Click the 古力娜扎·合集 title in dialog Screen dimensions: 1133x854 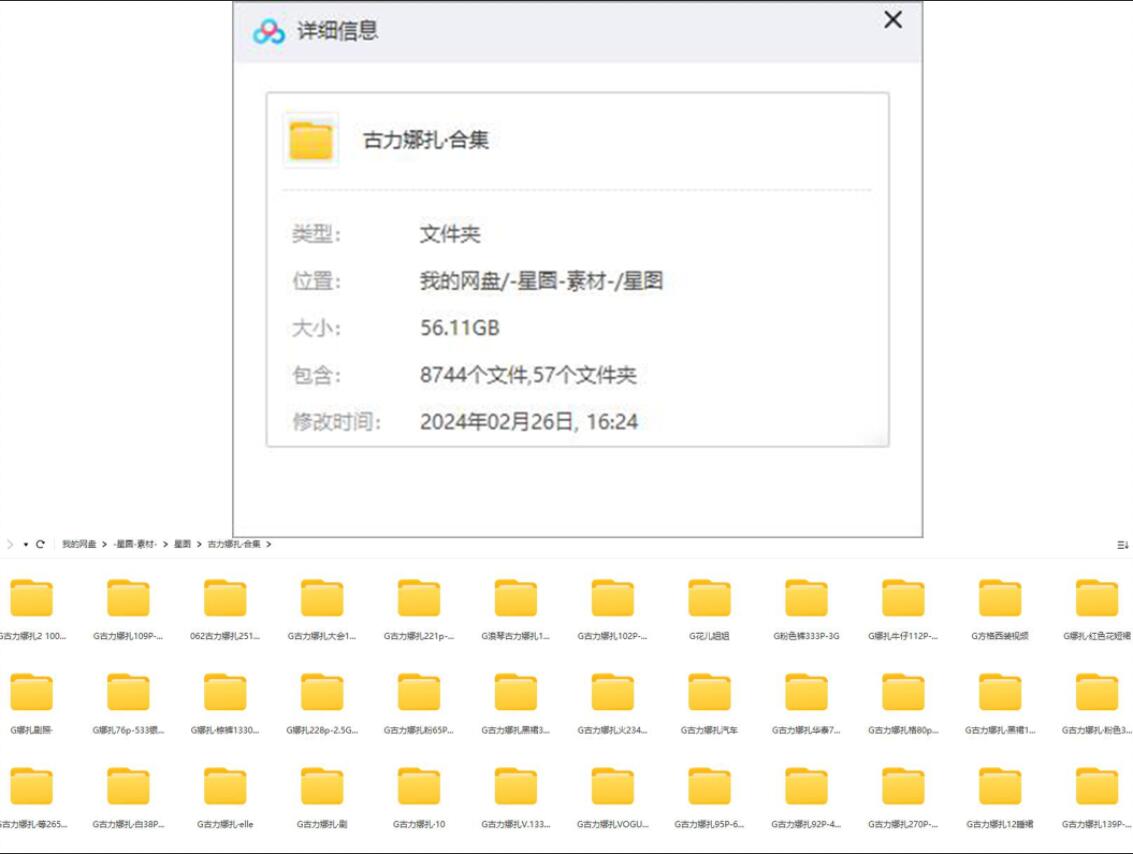426,140
